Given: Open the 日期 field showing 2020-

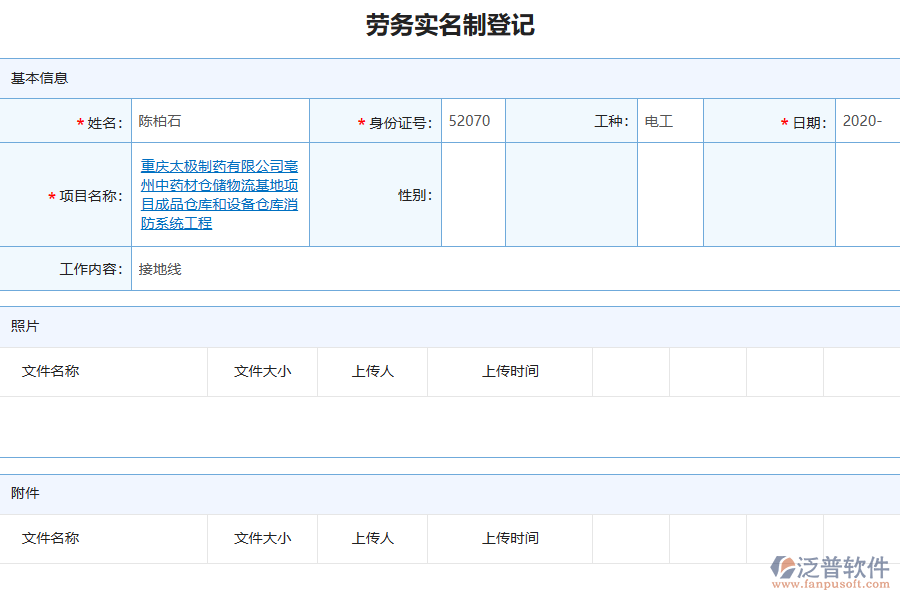Looking at the screenshot, I should [868, 120].
